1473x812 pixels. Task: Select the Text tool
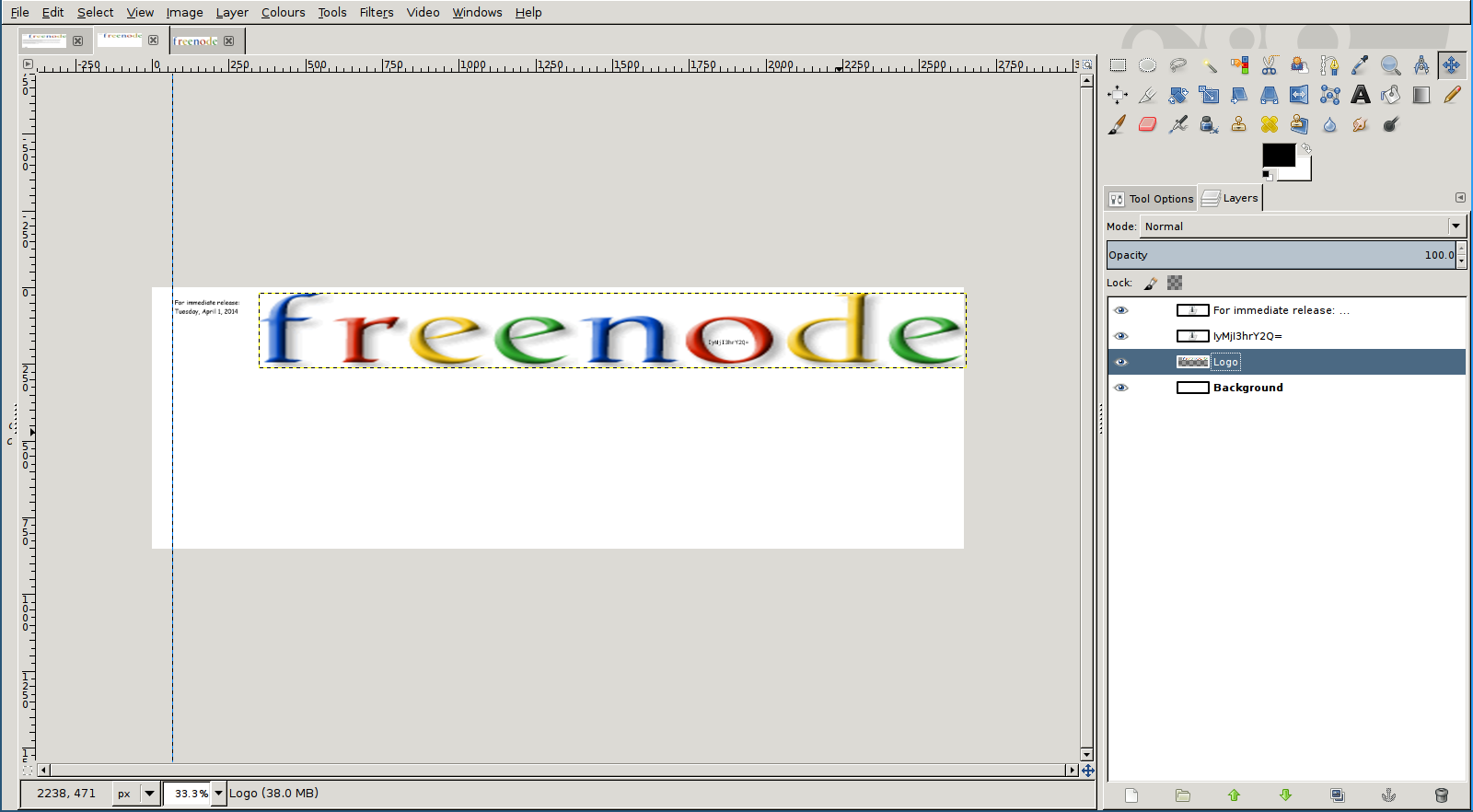pyautogui.click(x=1360, y=95)
